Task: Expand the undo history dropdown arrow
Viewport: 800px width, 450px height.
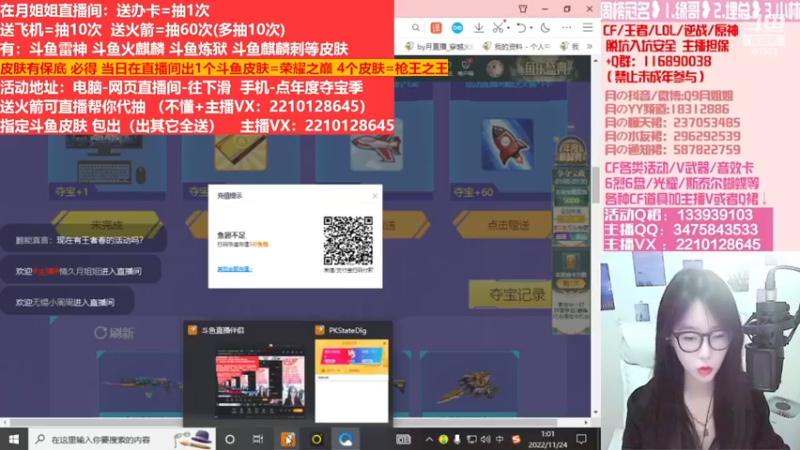Action: coord(531,28)
